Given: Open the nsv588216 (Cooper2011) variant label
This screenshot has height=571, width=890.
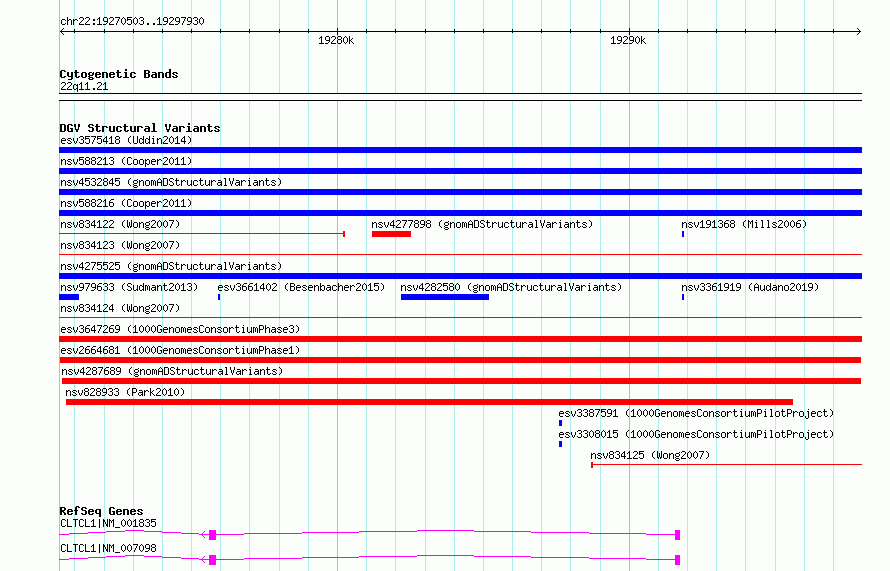Looking at the screenshot, I should [x=126, y=203].
